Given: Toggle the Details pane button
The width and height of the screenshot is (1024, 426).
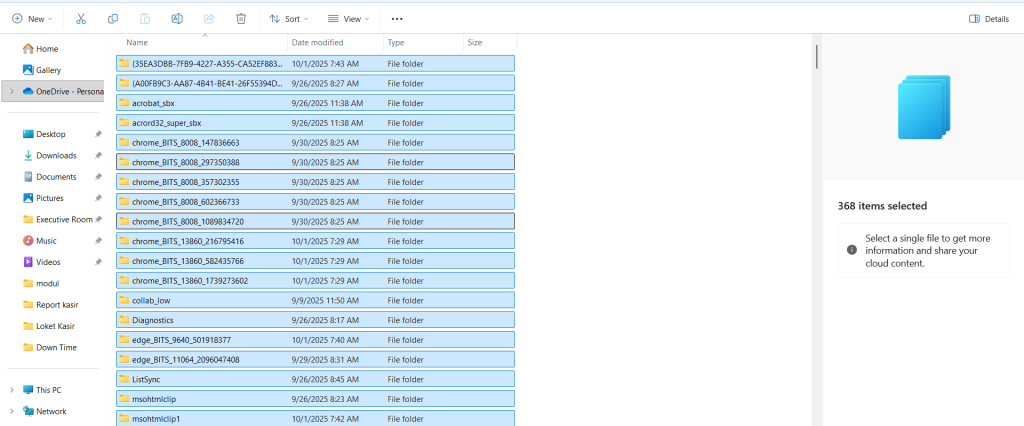Looking at the screenshot, I should 988,18.
